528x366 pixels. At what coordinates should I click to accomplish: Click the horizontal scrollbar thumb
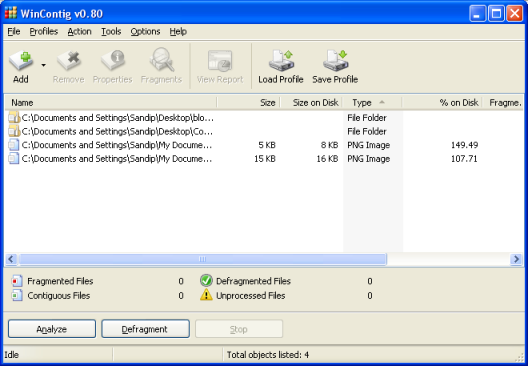tap(202, 259)
